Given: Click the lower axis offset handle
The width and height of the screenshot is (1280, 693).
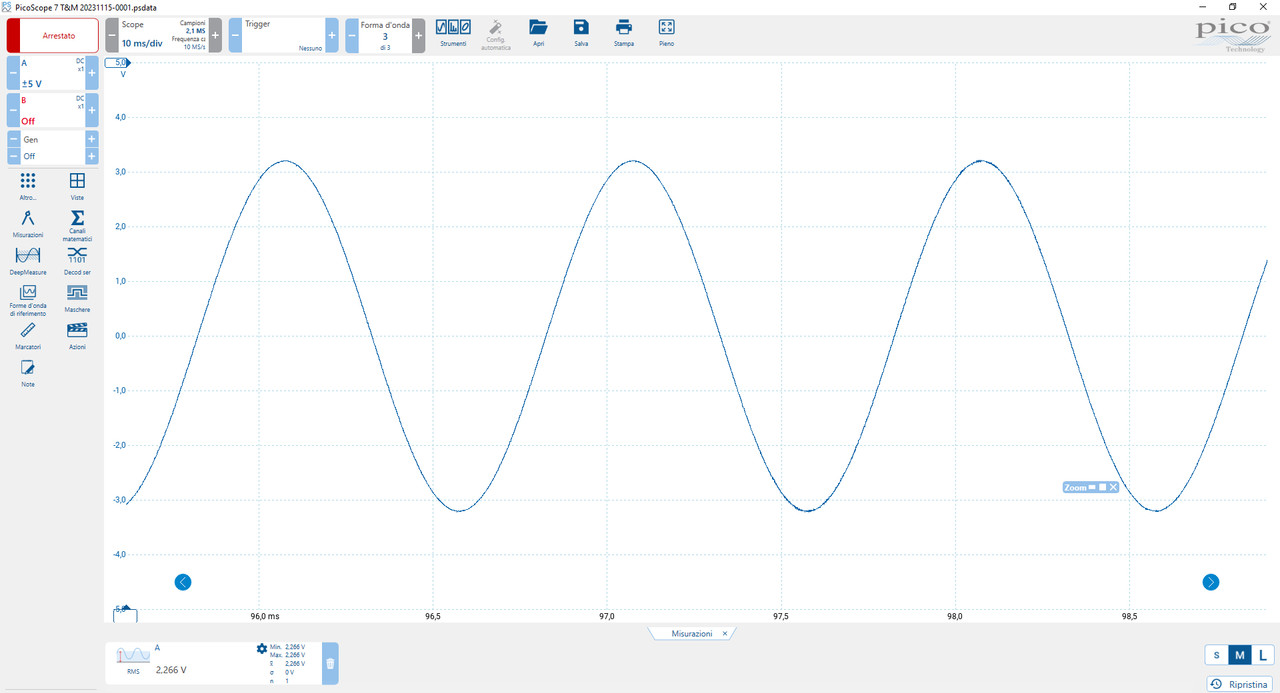Looking at the screenshot, I should click(125, 613).
